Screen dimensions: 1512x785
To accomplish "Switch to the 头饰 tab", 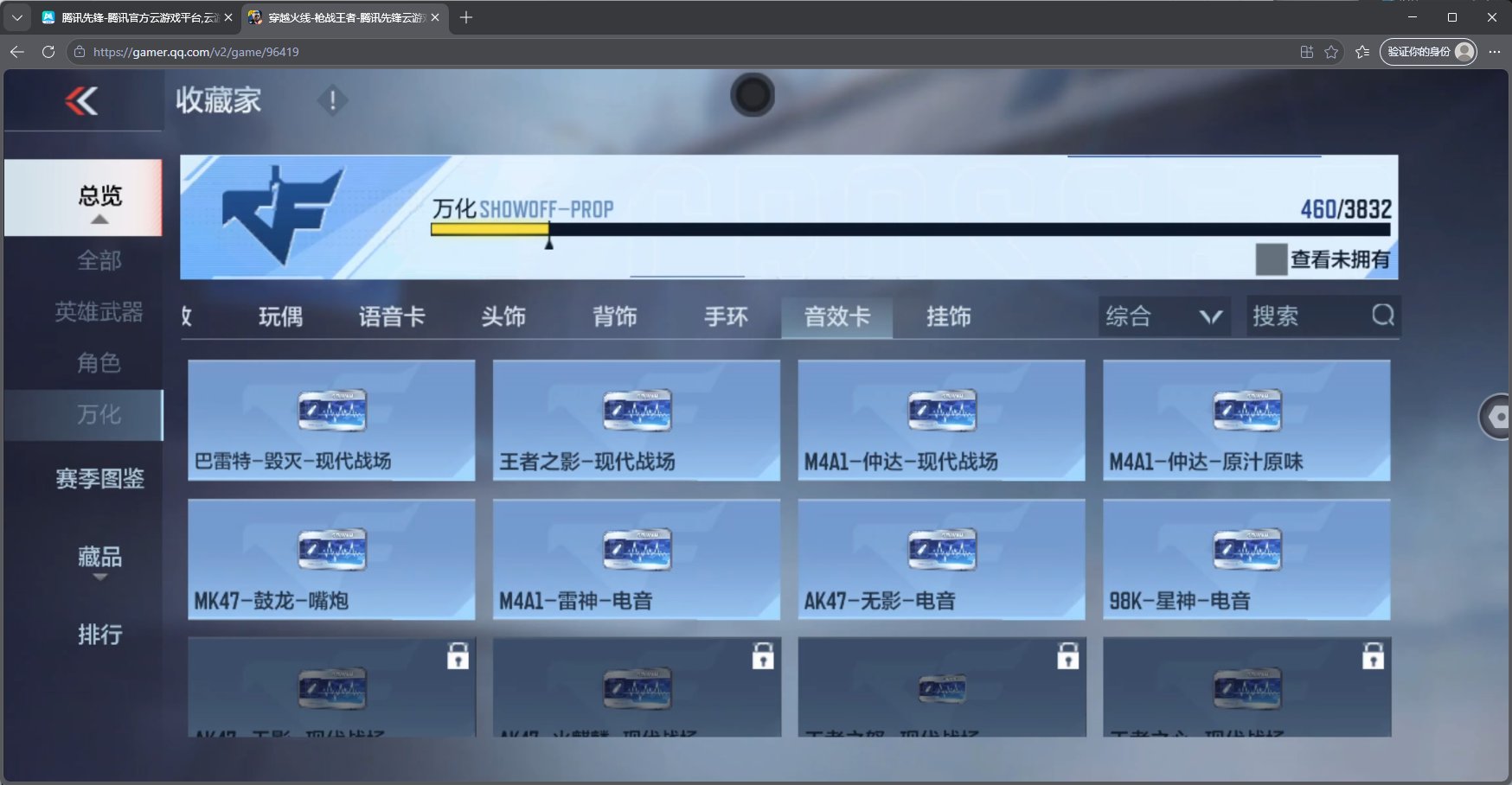I will tap(503, 316).
